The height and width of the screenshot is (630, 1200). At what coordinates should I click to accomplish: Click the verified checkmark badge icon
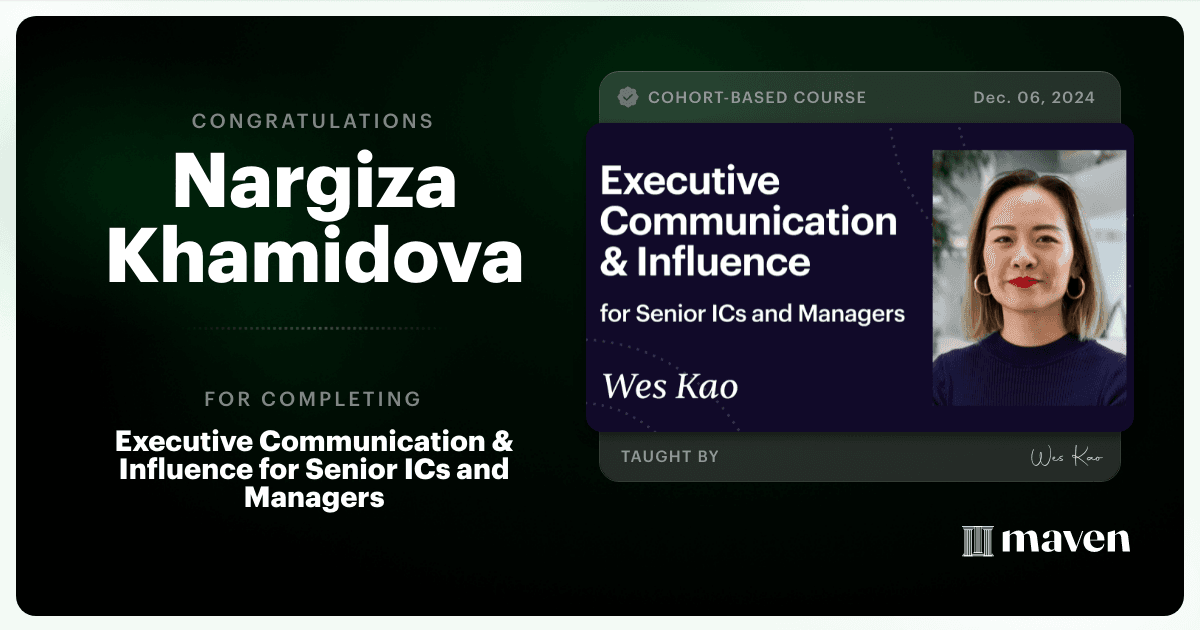pyautogui.click(x=628, y=97)
